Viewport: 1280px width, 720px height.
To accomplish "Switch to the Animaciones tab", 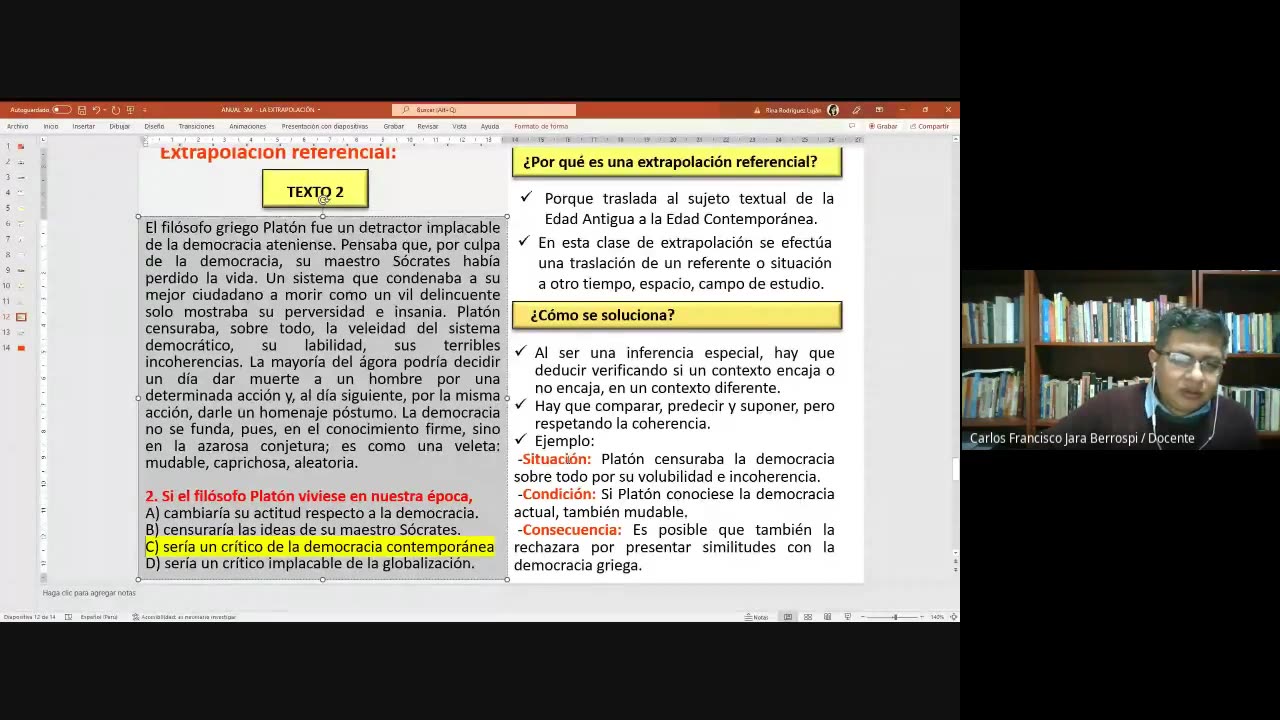I will pyautogui.click(x=247, y=126).
